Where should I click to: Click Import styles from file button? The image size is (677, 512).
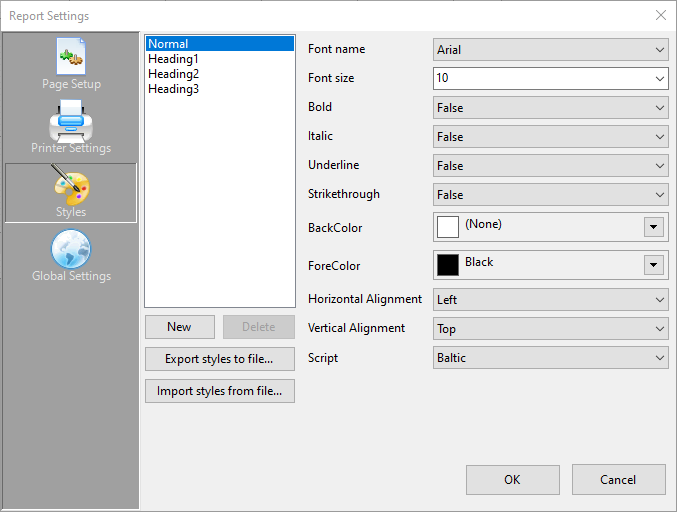(x=220, y=391)
